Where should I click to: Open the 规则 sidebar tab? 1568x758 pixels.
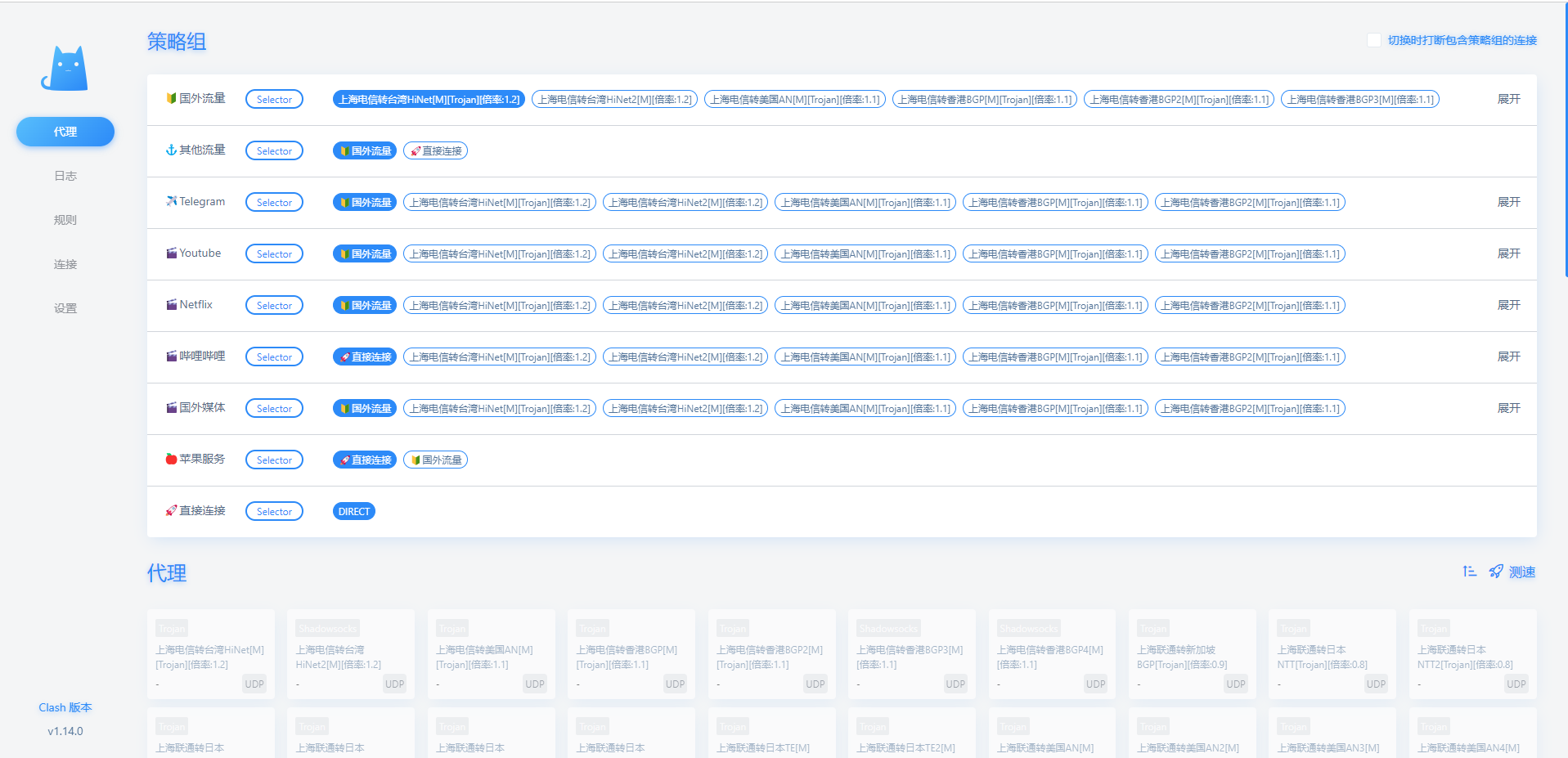point(65,220)
